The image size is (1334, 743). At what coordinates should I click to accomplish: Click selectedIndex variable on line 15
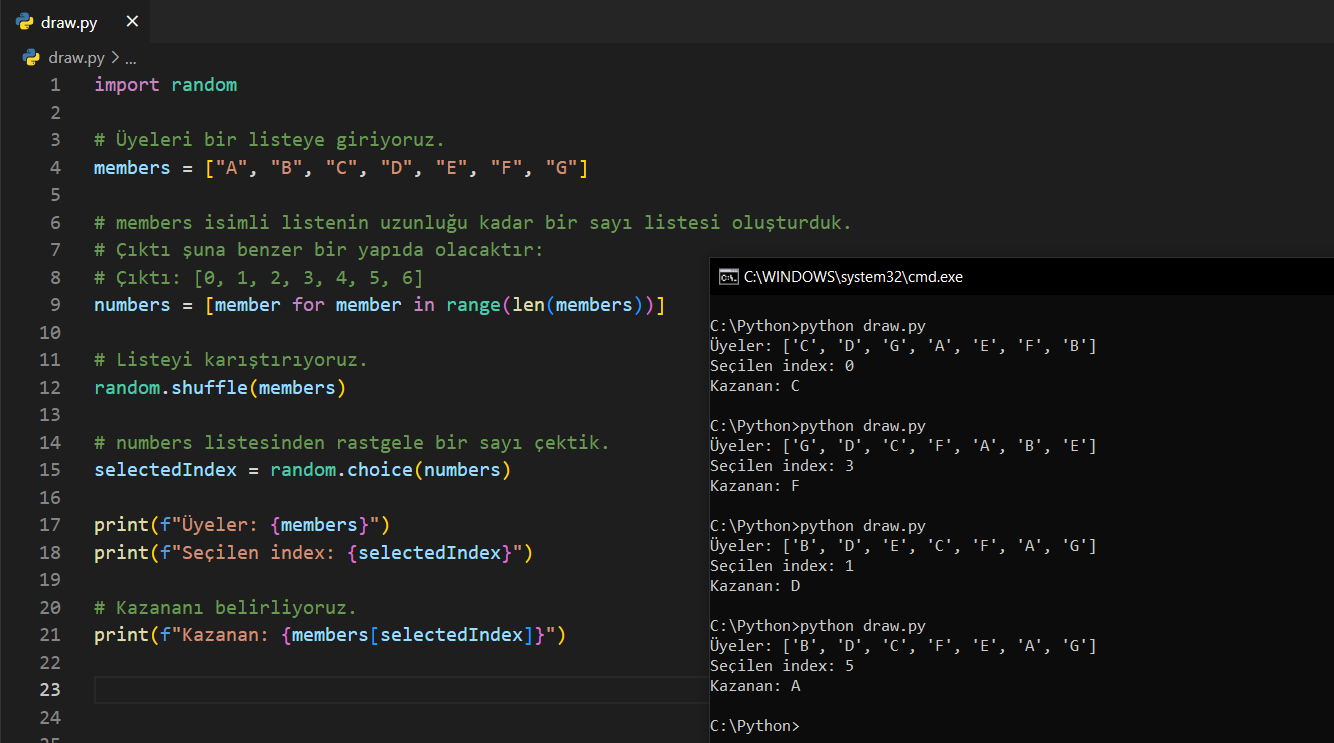[x=165, y=470]
